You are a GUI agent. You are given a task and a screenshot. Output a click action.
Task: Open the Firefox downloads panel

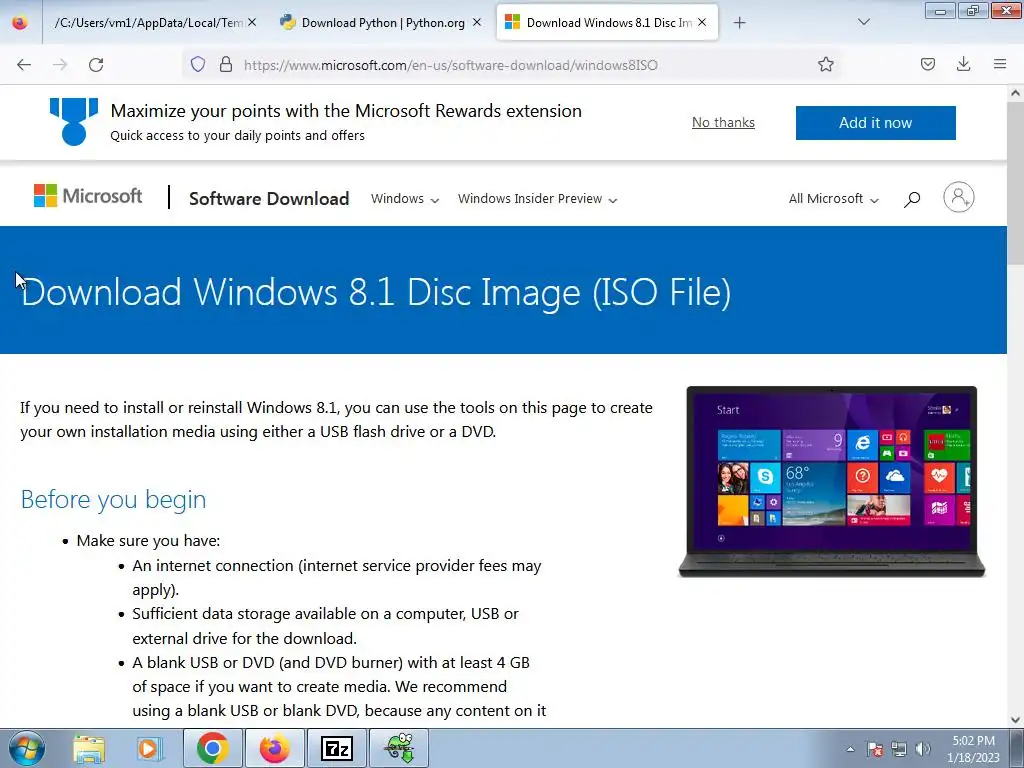963,64
